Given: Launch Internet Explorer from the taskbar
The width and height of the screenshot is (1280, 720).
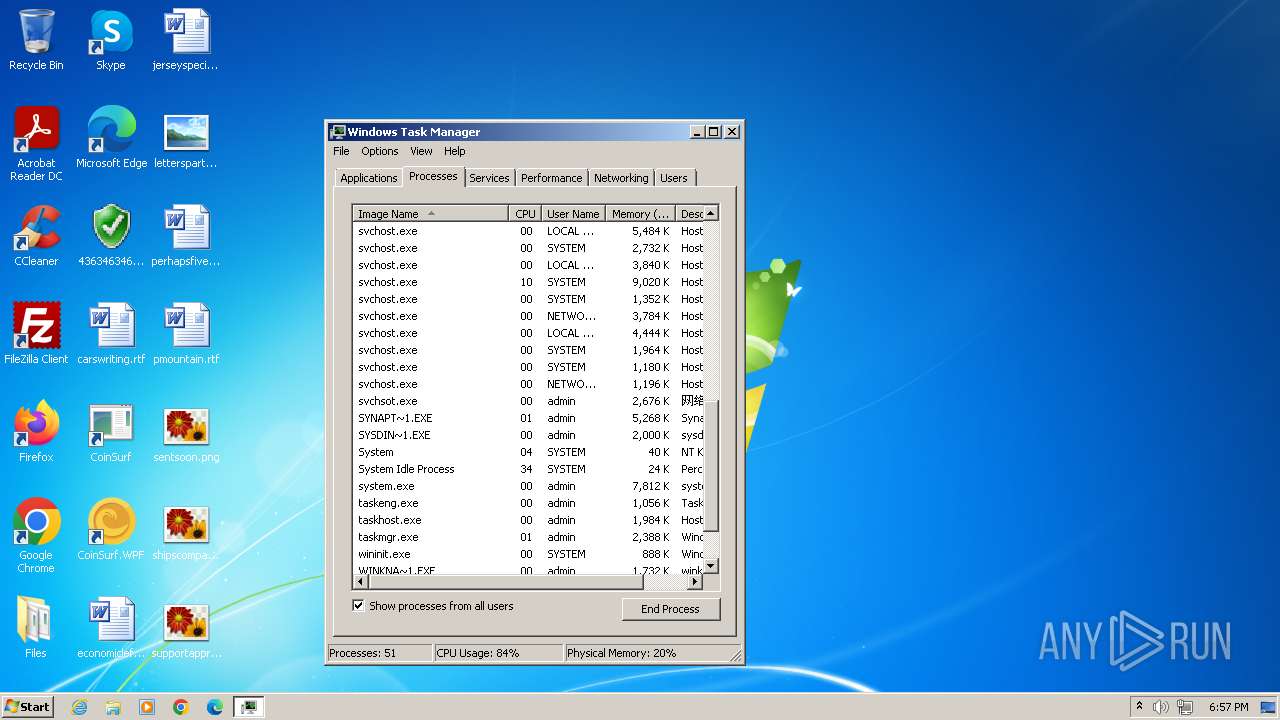Looking at the screenshot, I should (79, 707).
